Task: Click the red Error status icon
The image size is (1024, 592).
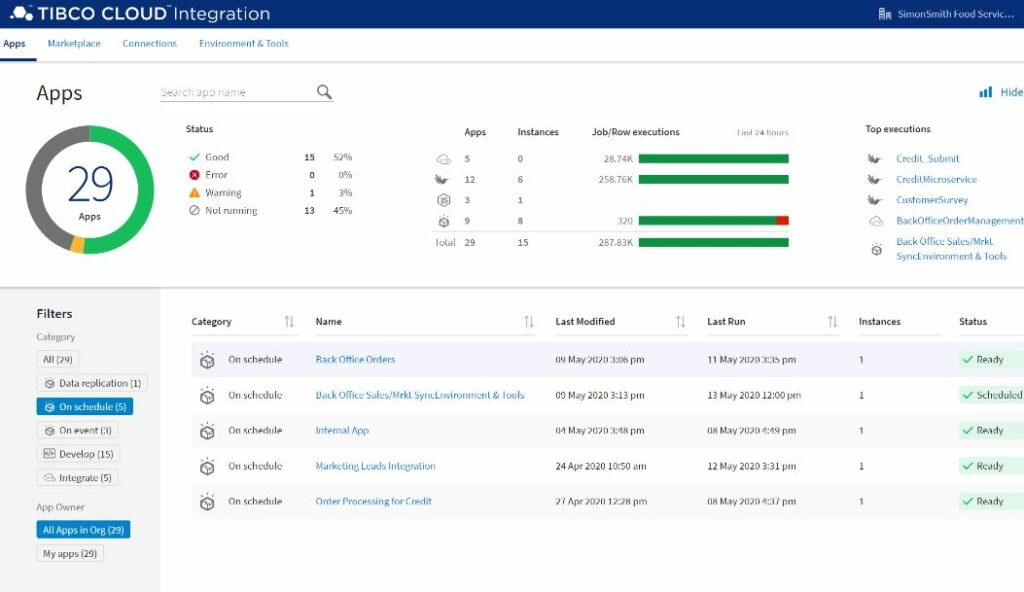Action: click(194, 174)
